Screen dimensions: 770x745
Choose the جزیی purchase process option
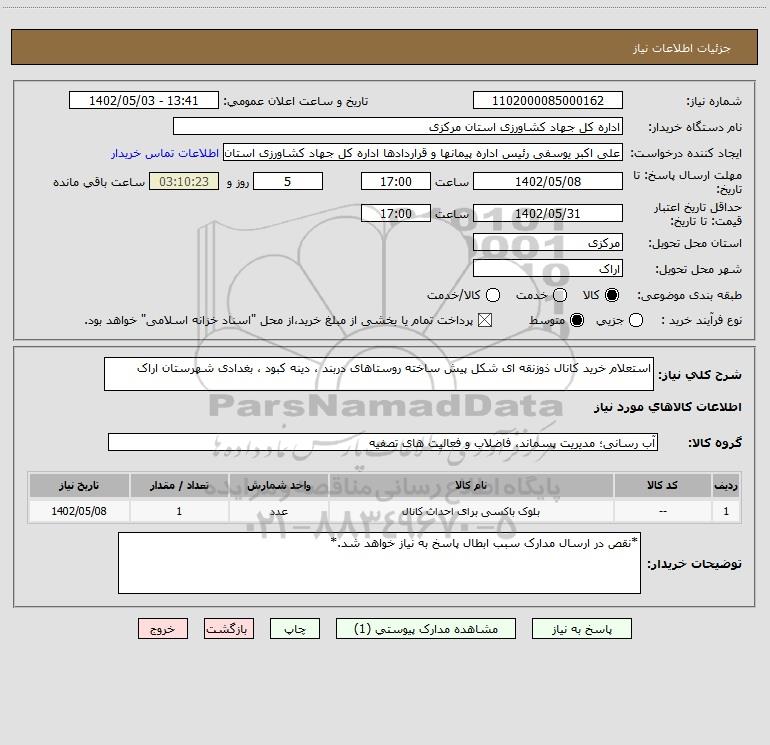coord(635,321)
